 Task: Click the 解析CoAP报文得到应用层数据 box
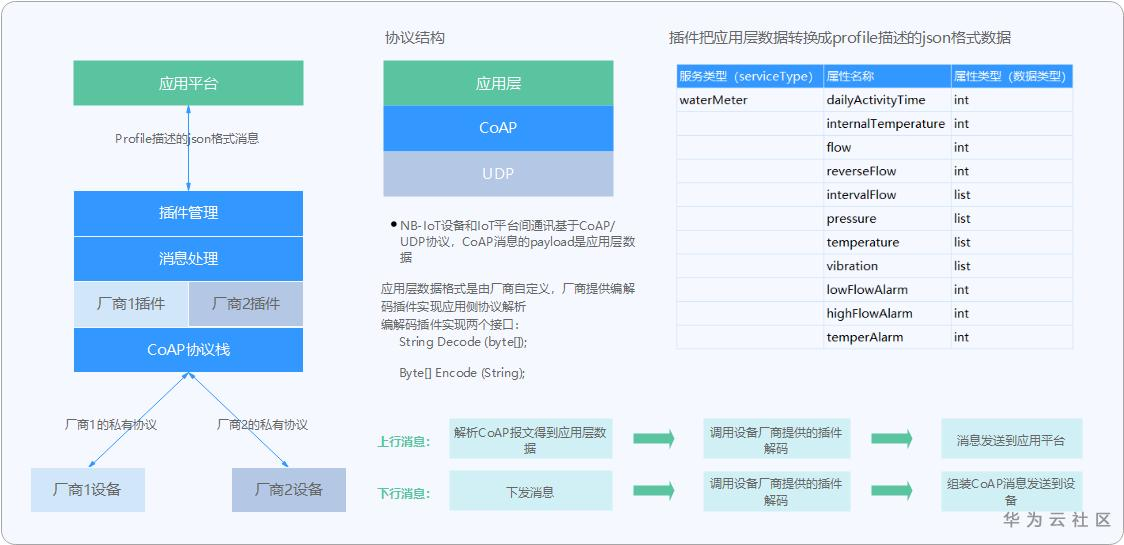point(530,439)
